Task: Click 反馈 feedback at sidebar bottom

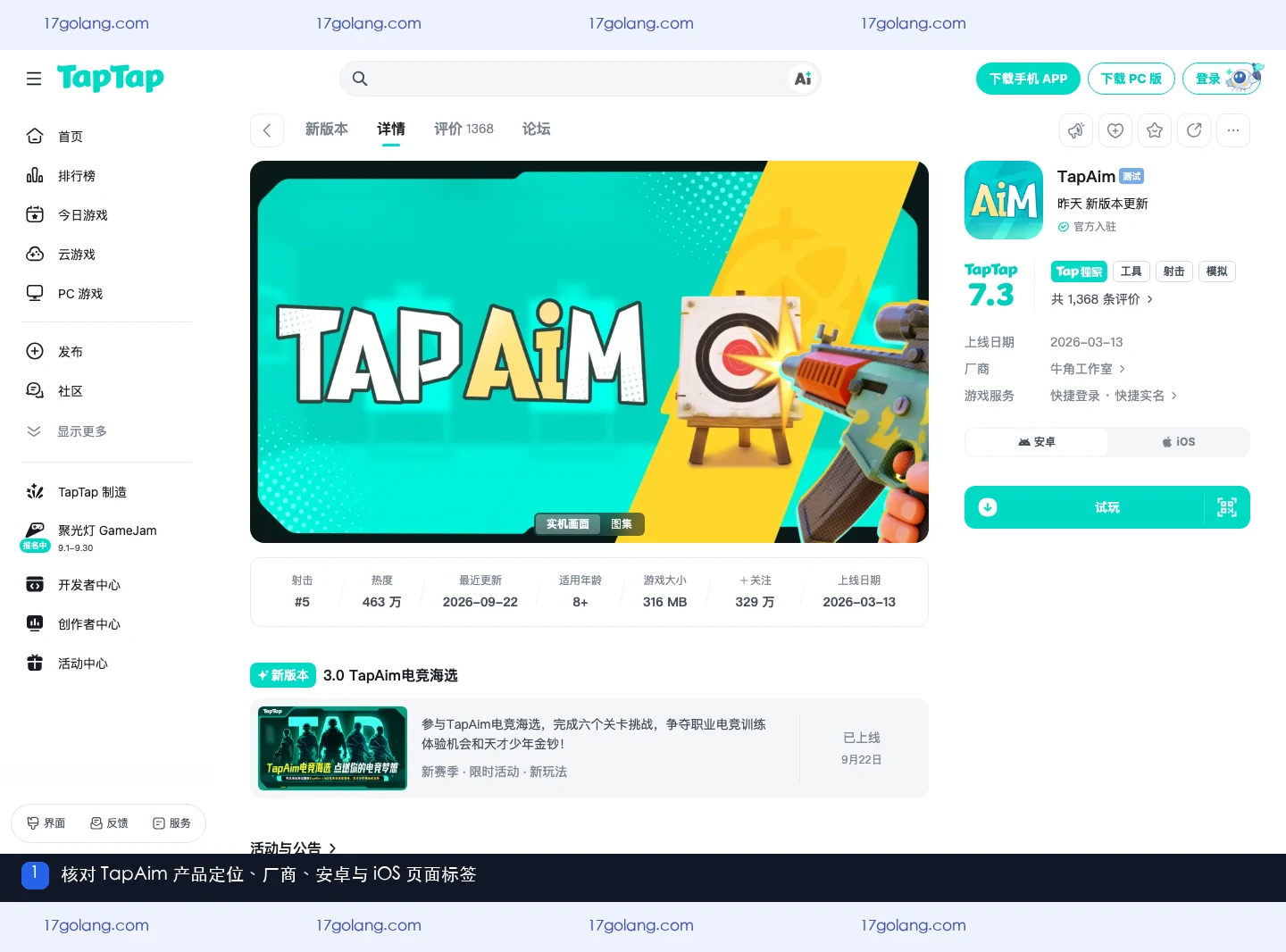Action: click(x=109, y=823)
